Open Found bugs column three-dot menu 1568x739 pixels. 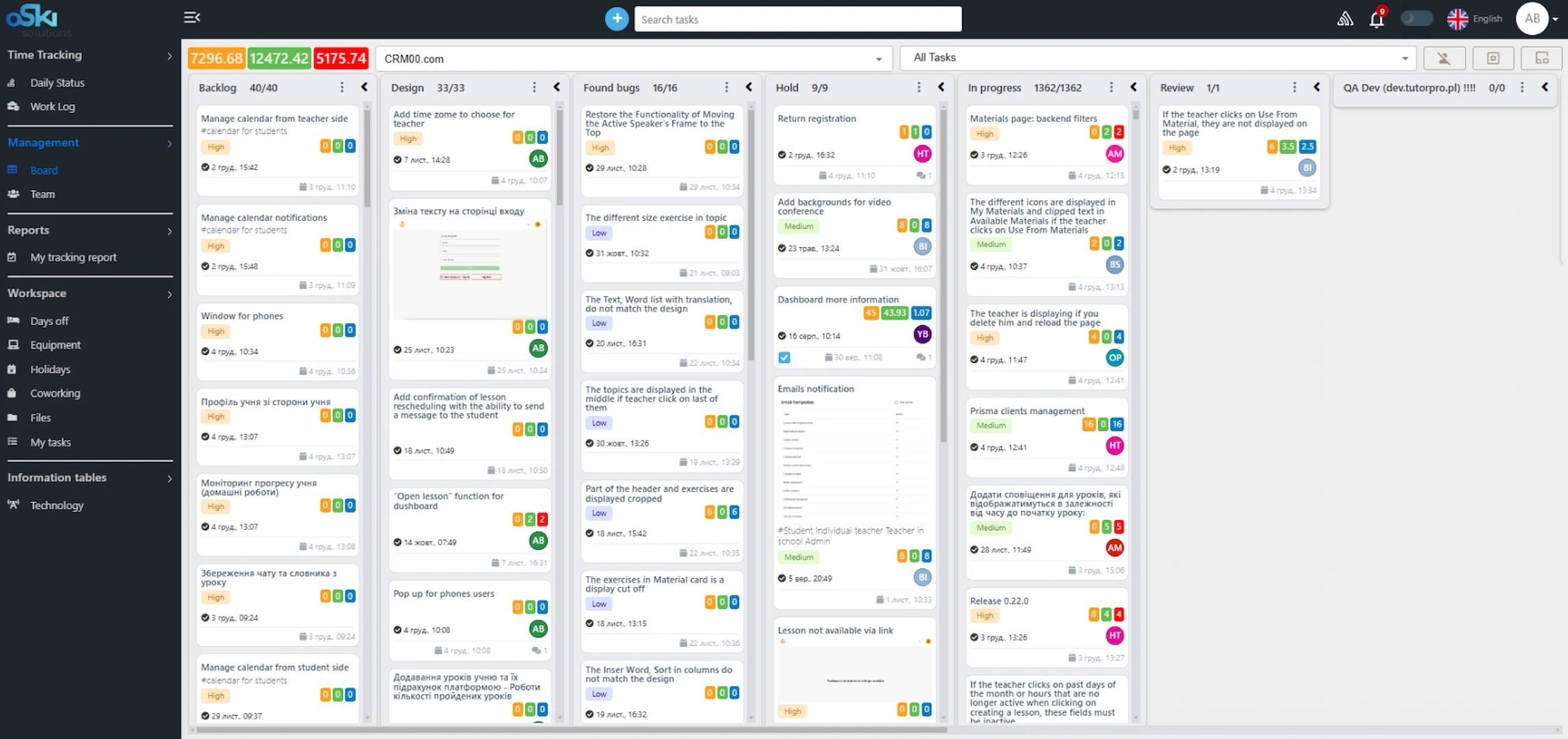(x=726, y=87)
